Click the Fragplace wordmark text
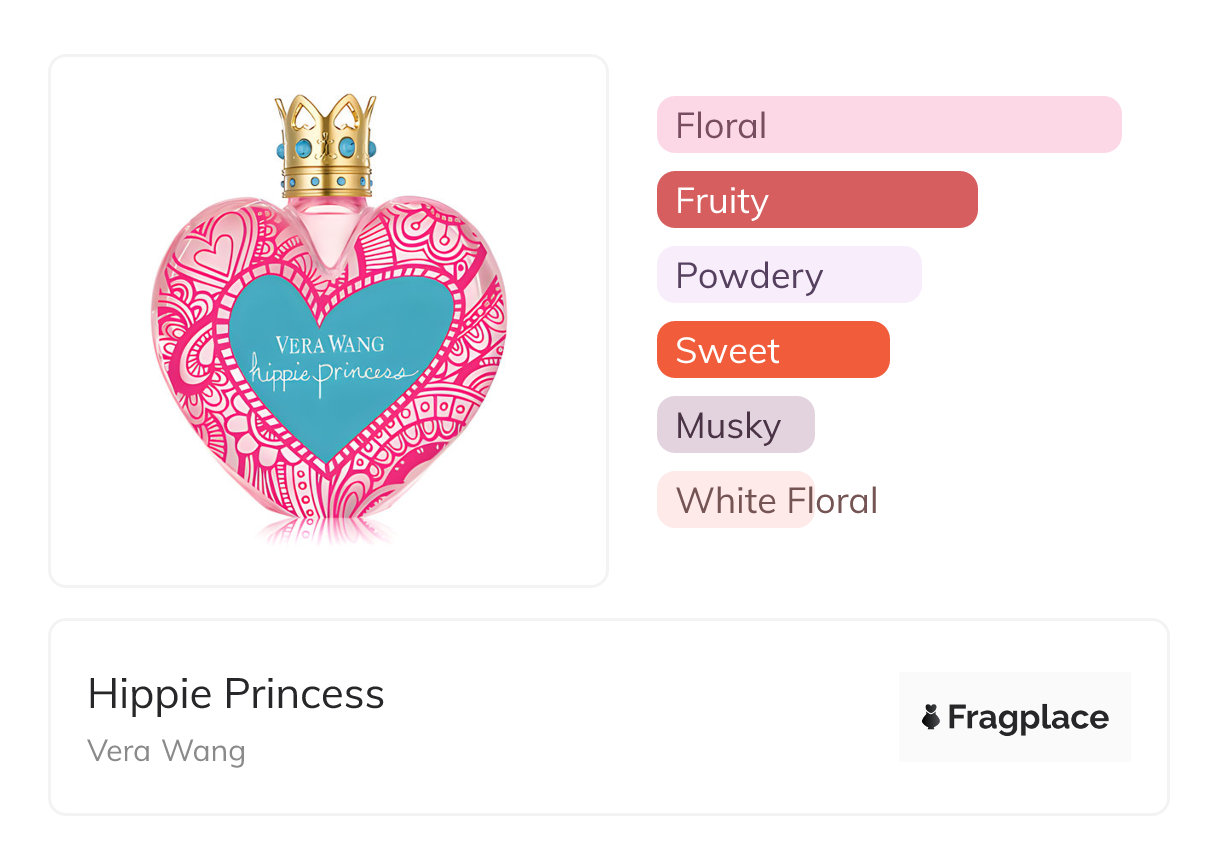The height and width of the screenshot is (864, 1218). coord(1028,718)
